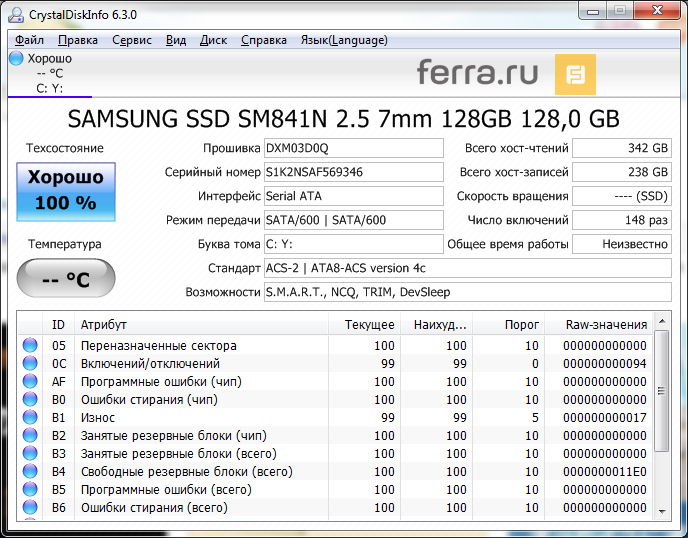
Task: Open the Правка menu
Action: pyautogui.click(x=78, y=40)
